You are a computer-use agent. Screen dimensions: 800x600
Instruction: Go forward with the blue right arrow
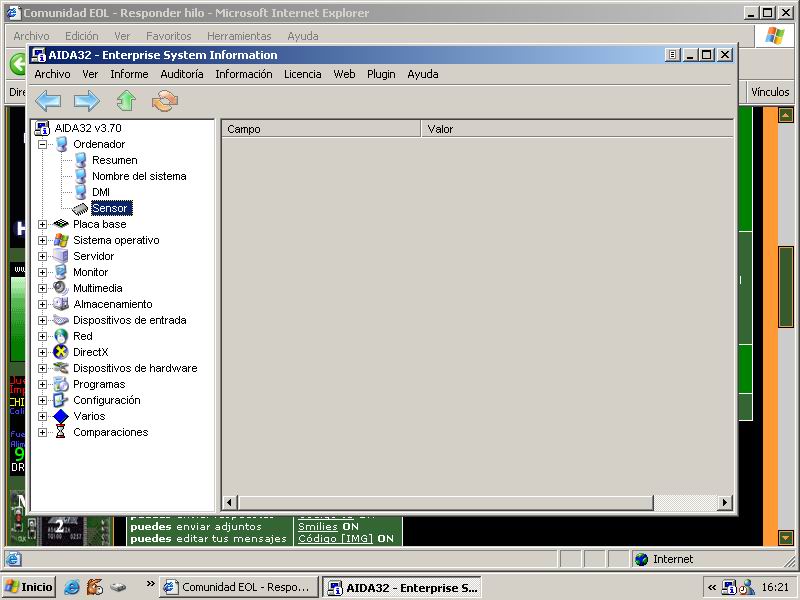click(87, 101)
